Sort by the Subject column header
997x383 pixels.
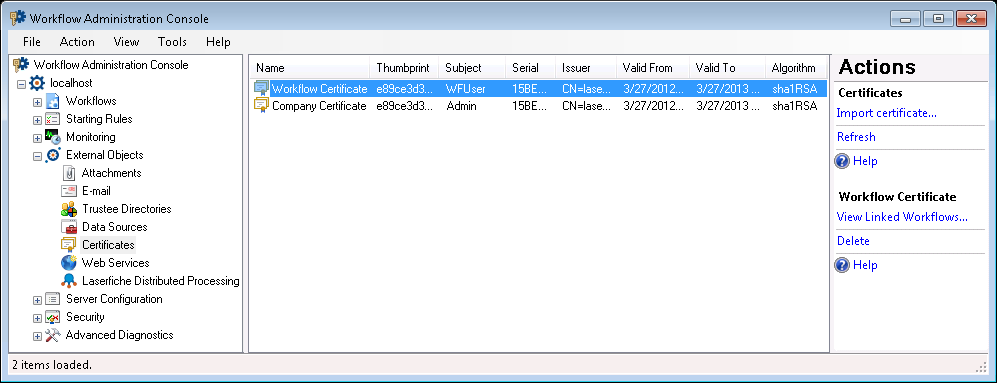tap(472, 68)
